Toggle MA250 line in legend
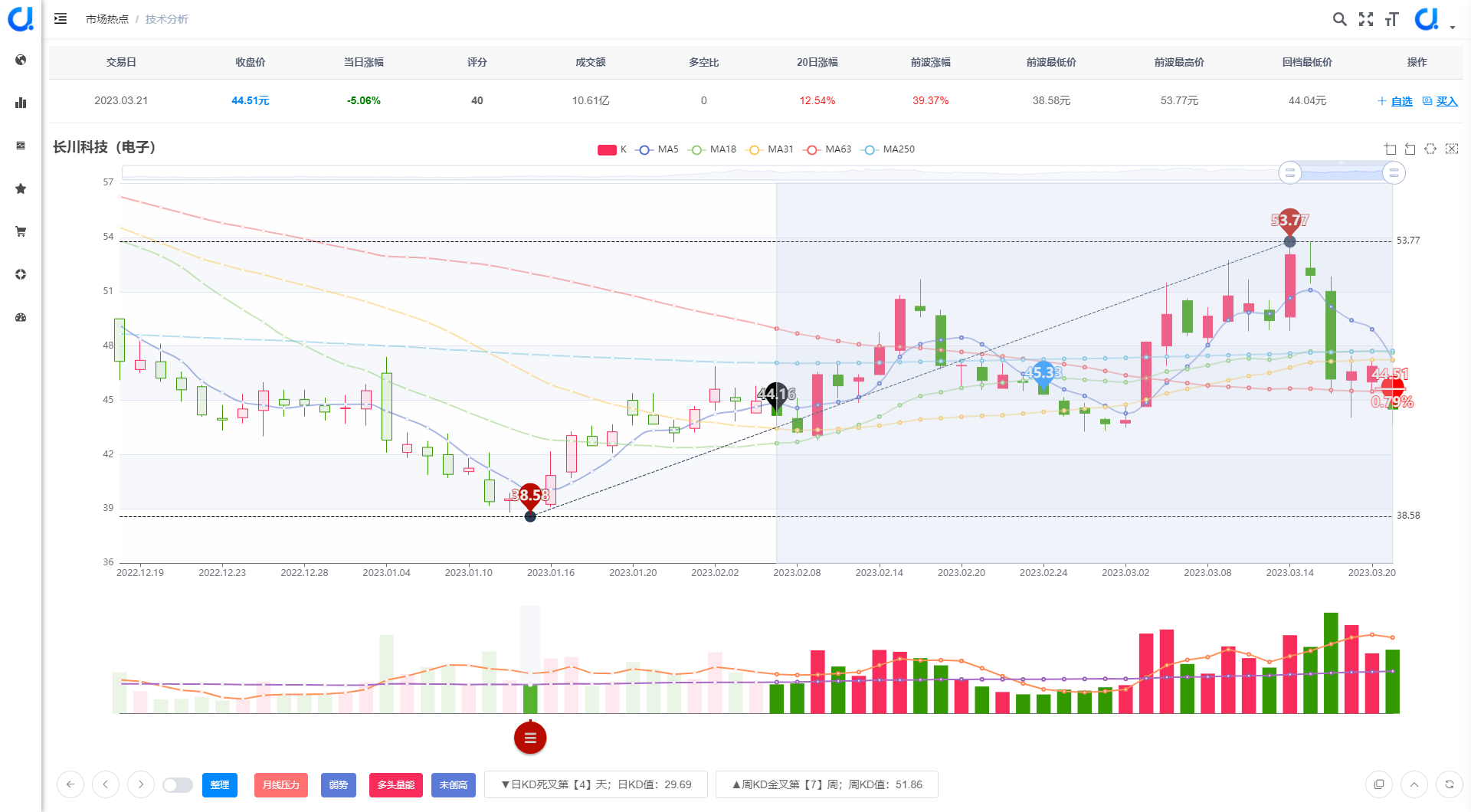This screenshot has height=812, width=1471. (x=888, y=149)
